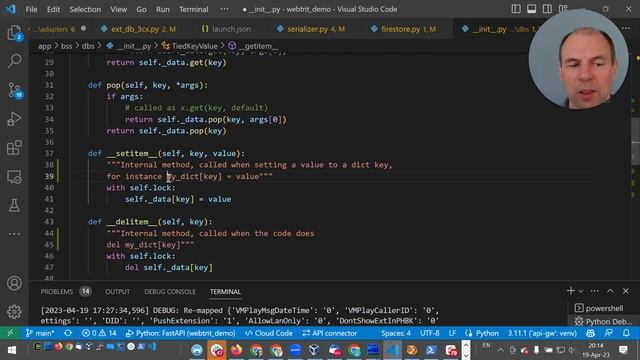Image resolution: width=640 pixels, height=360 pixels.
Task: Open the View menu
Action: pyautogui.click(x=118, y=9)
